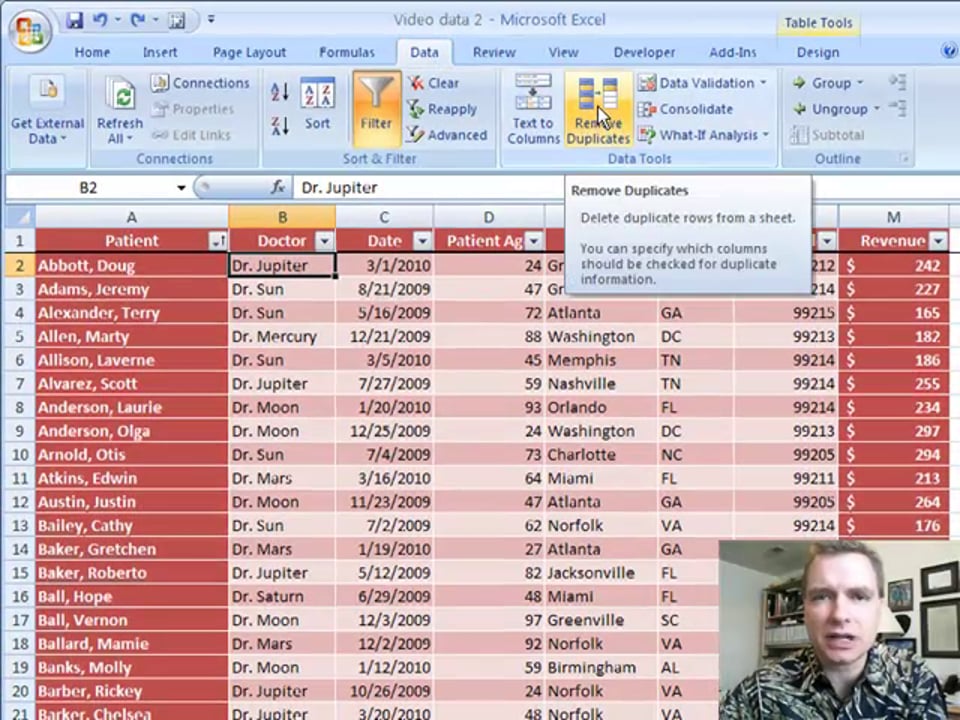Open Outline dialog launcher
This screenshot has width=960, height=720.
click(x=904, y=159)
